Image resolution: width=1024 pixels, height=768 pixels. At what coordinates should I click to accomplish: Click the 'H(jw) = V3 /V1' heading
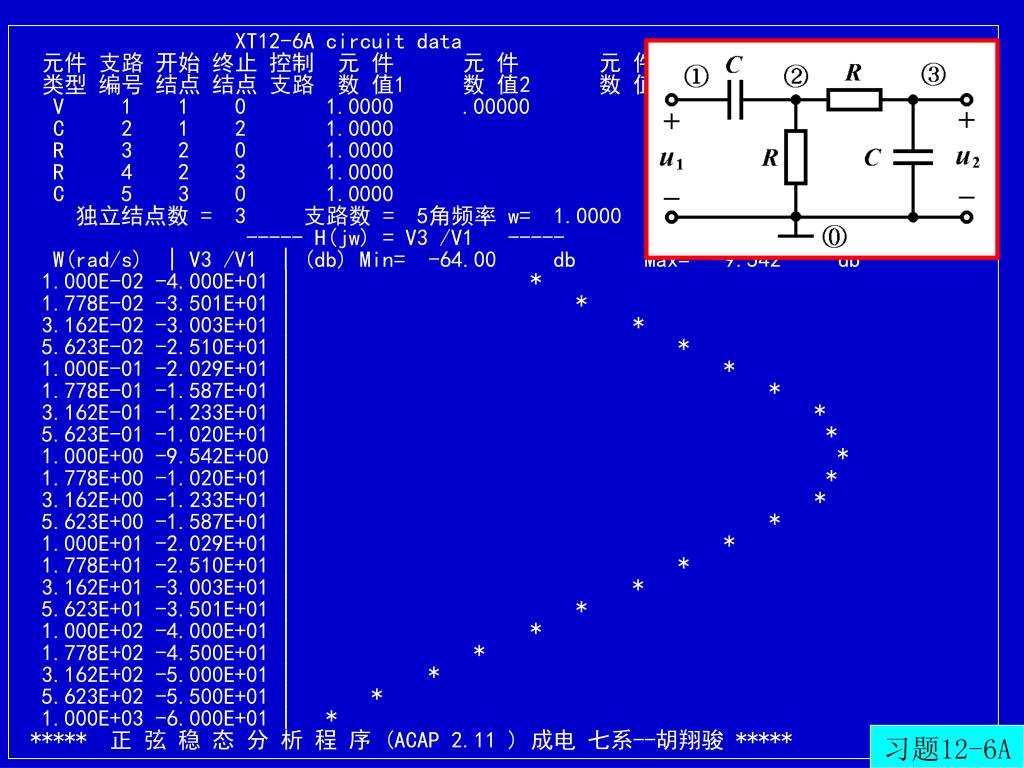click(392, 238)
